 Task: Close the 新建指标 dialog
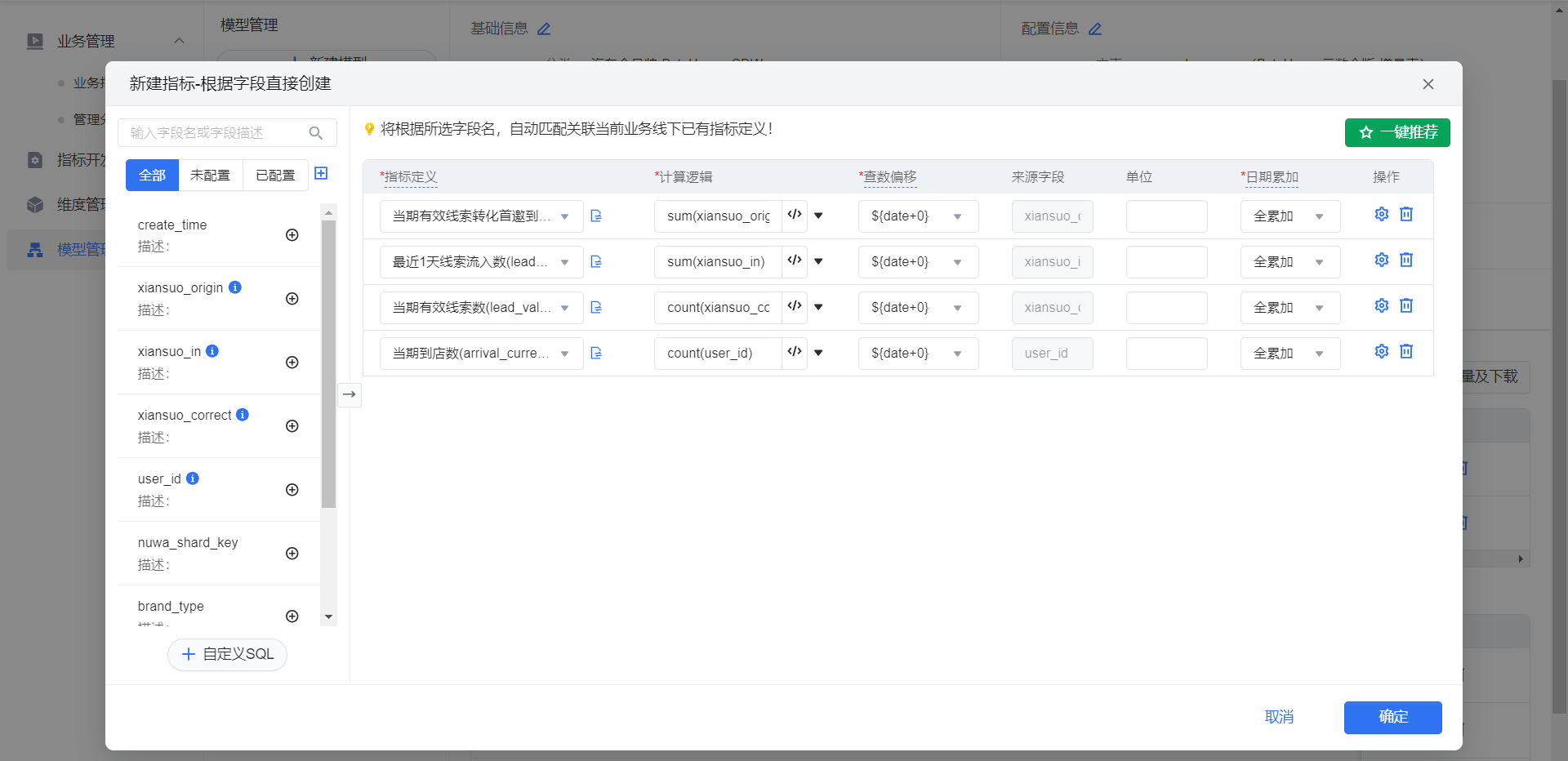1428,84
